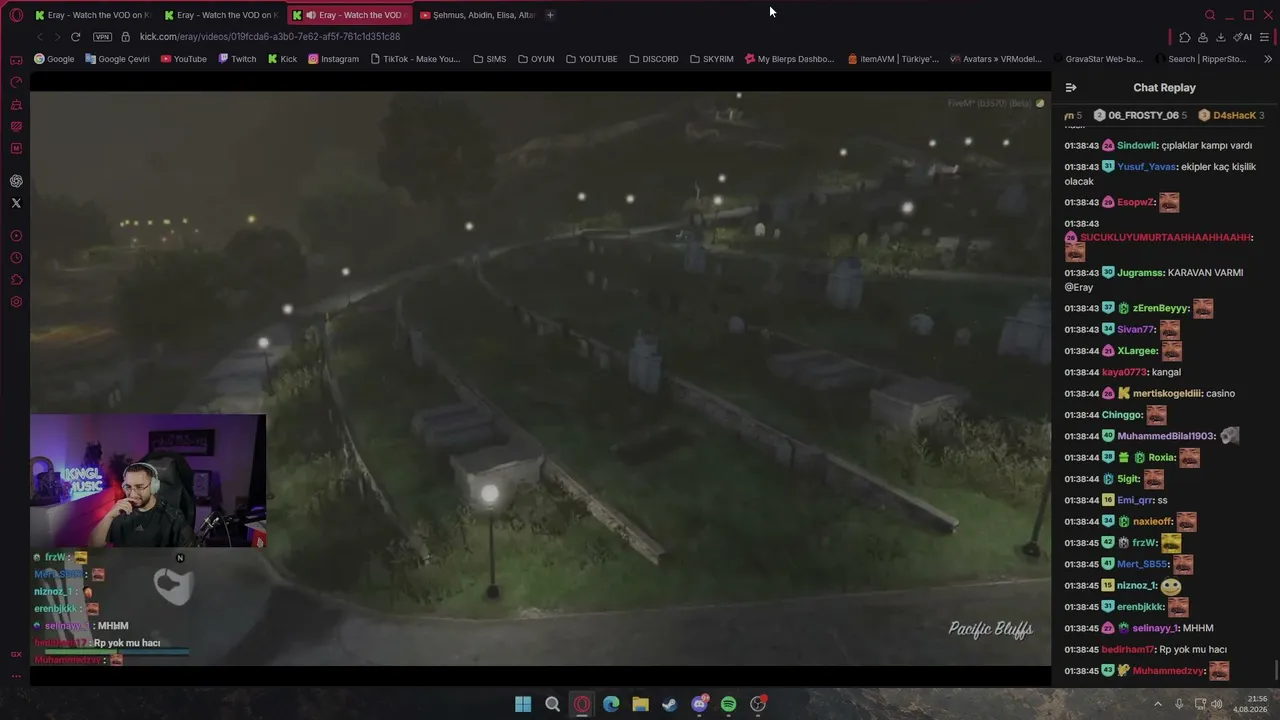Open Spotify from the taskbar
The height and width of the screenshot is (720, 1280).
point(728,704)
